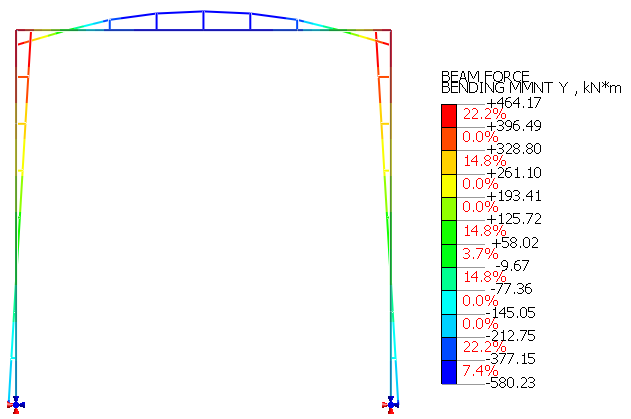Select the legend value +328.80
Screen dimensions: 631x419
[x=514, y=149]
